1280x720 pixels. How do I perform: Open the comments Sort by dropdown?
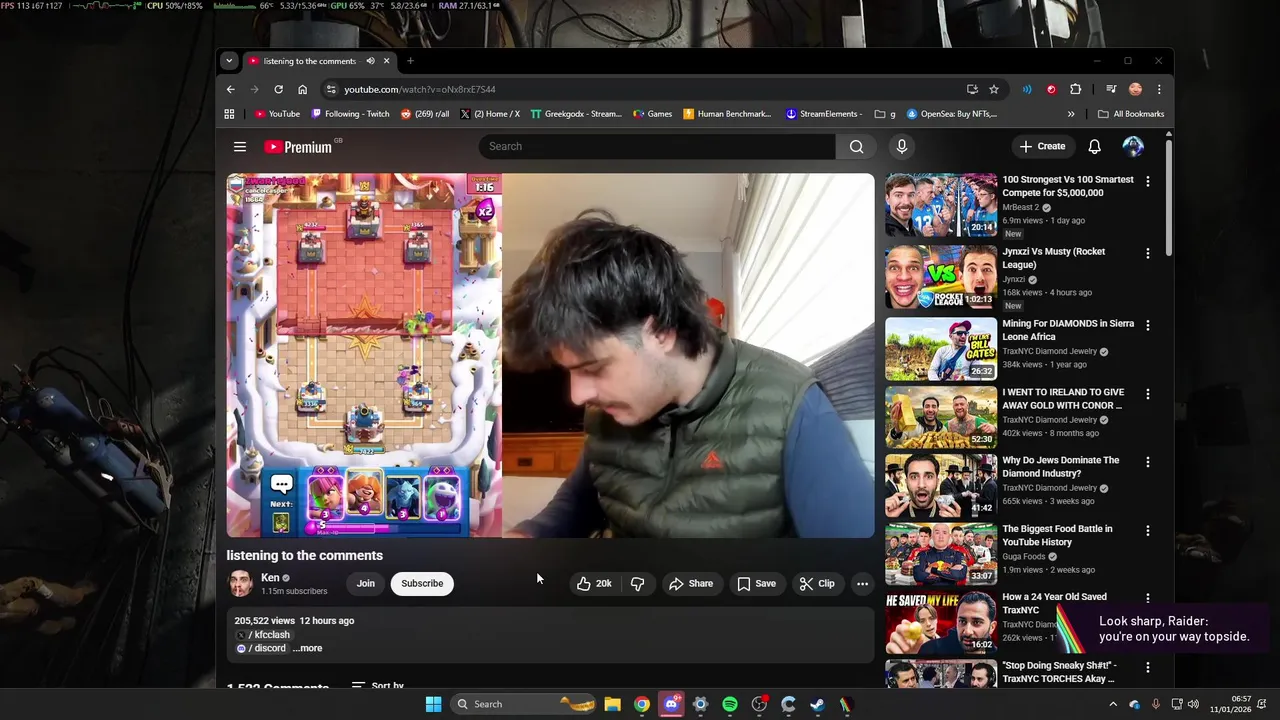pos(378,686)
